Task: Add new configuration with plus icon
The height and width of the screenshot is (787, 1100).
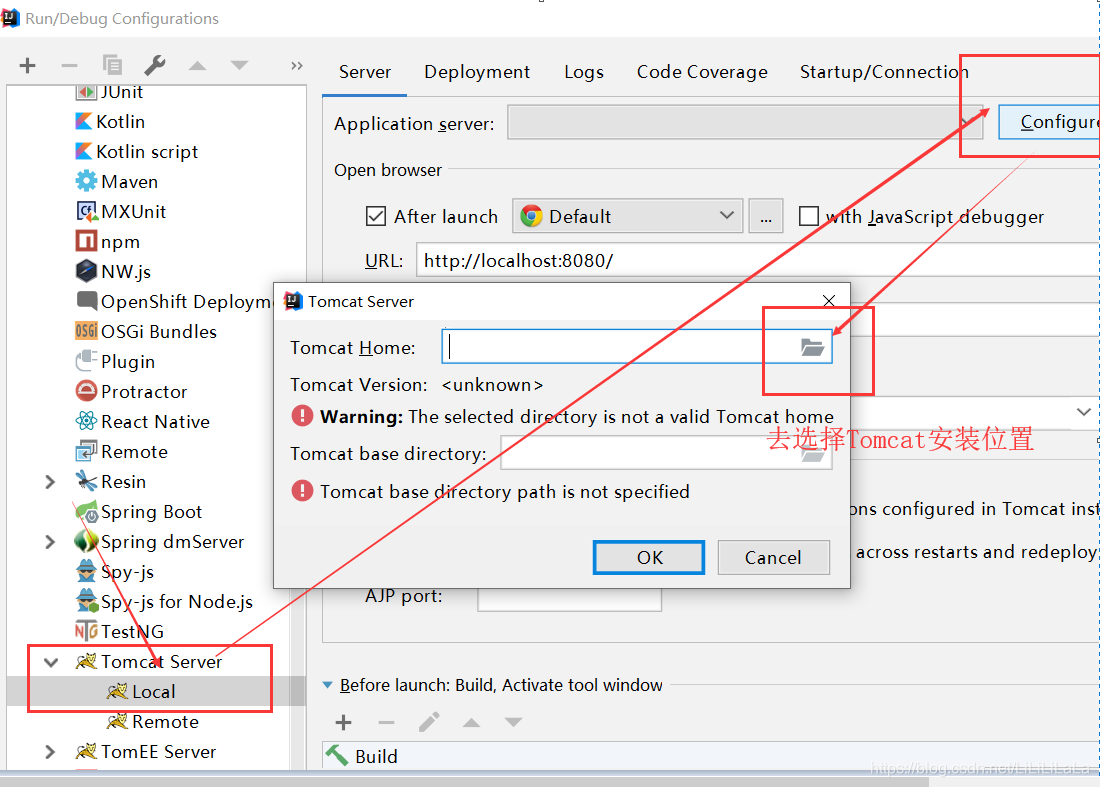Action: [x=27, y=66]
